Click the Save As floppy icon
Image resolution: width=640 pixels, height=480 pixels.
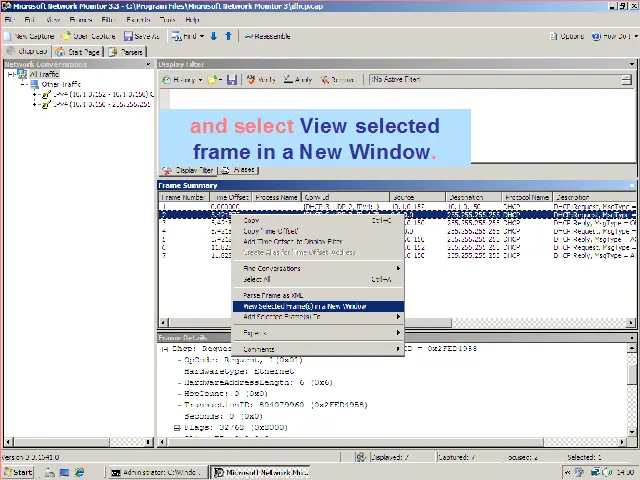128,36
